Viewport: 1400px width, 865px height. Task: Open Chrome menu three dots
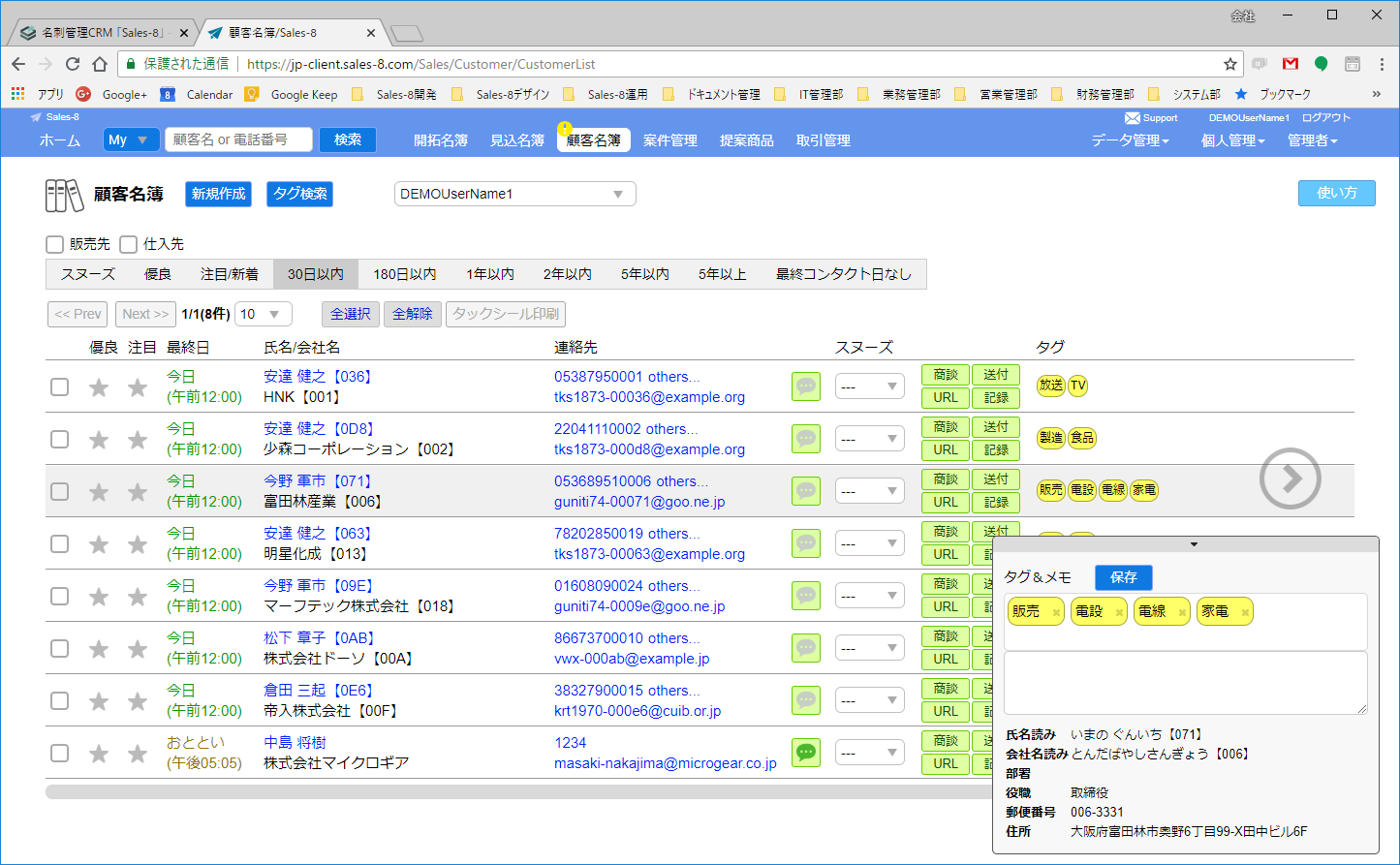point(1383,64)
